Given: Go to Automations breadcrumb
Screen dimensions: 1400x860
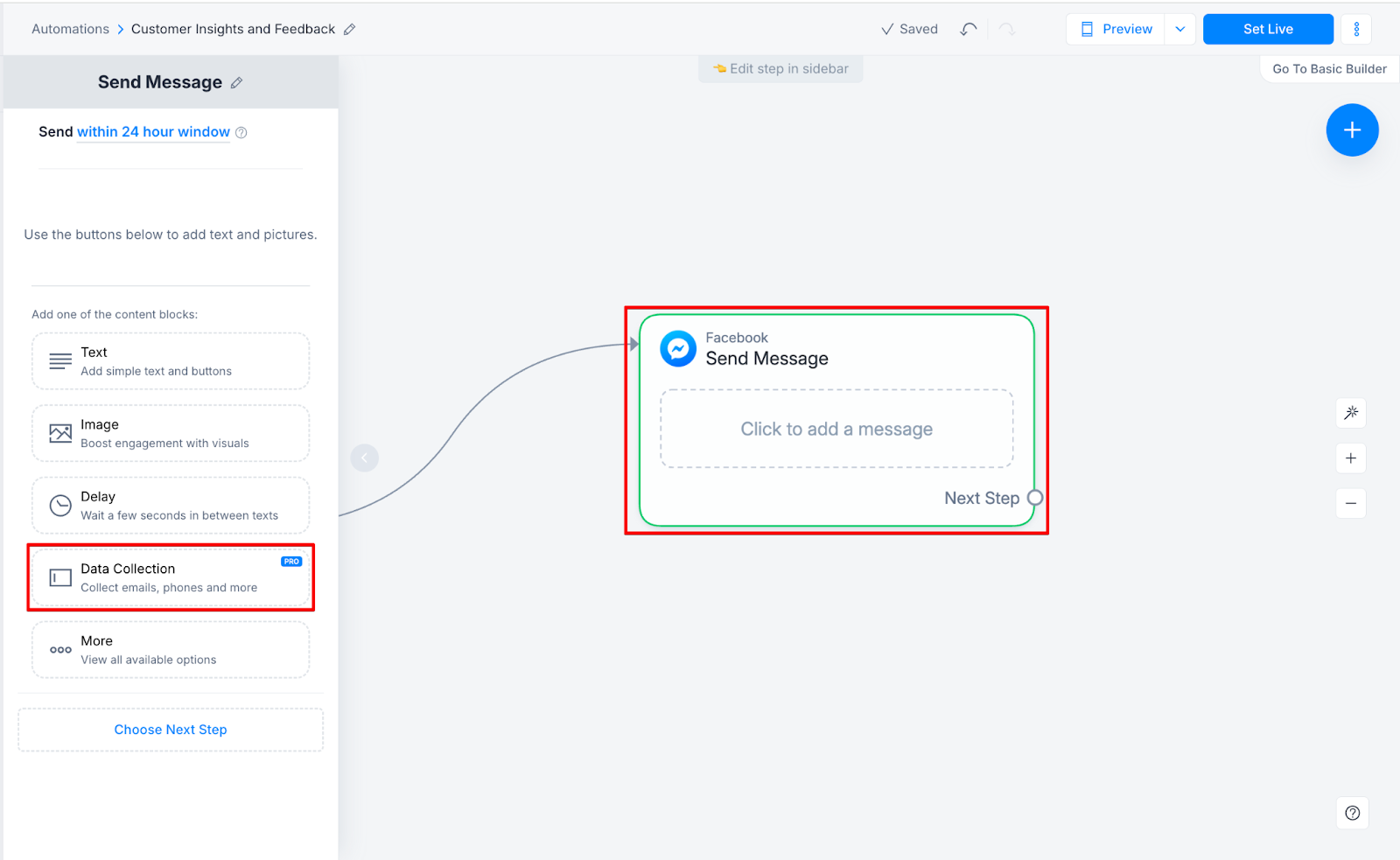Looking at the screenshot, I should [x=70, y=29].
